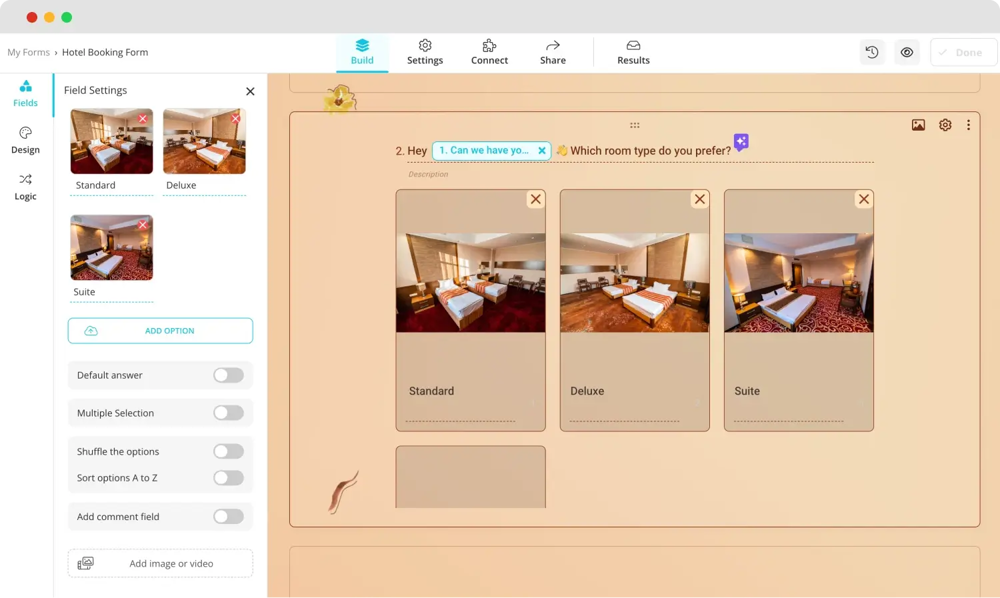Open the Design panel in sidebar
Image resolution: width=1000 pixels, height=598 pixels.
[x=26, y=140]
